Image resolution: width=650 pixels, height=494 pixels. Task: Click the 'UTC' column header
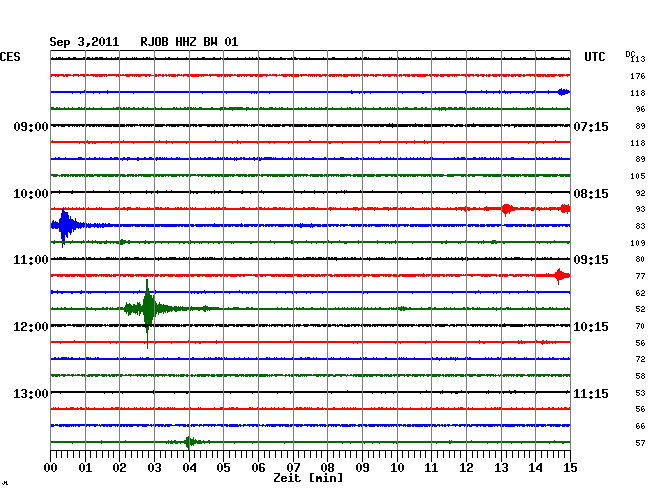pyautogui.click(x=594, y=57)
